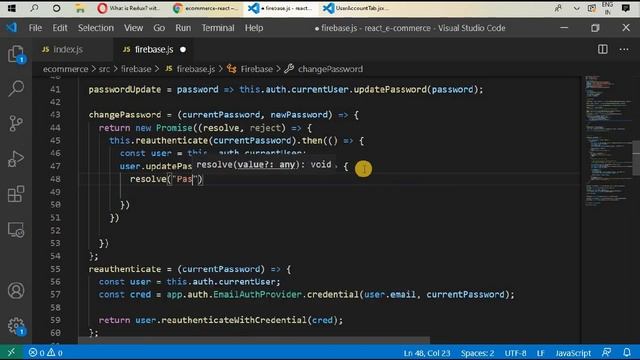Screen dimensions: 640x360
Task: Switch to Chrome ecommerce-react taskbar window
Action: [206, 8]
